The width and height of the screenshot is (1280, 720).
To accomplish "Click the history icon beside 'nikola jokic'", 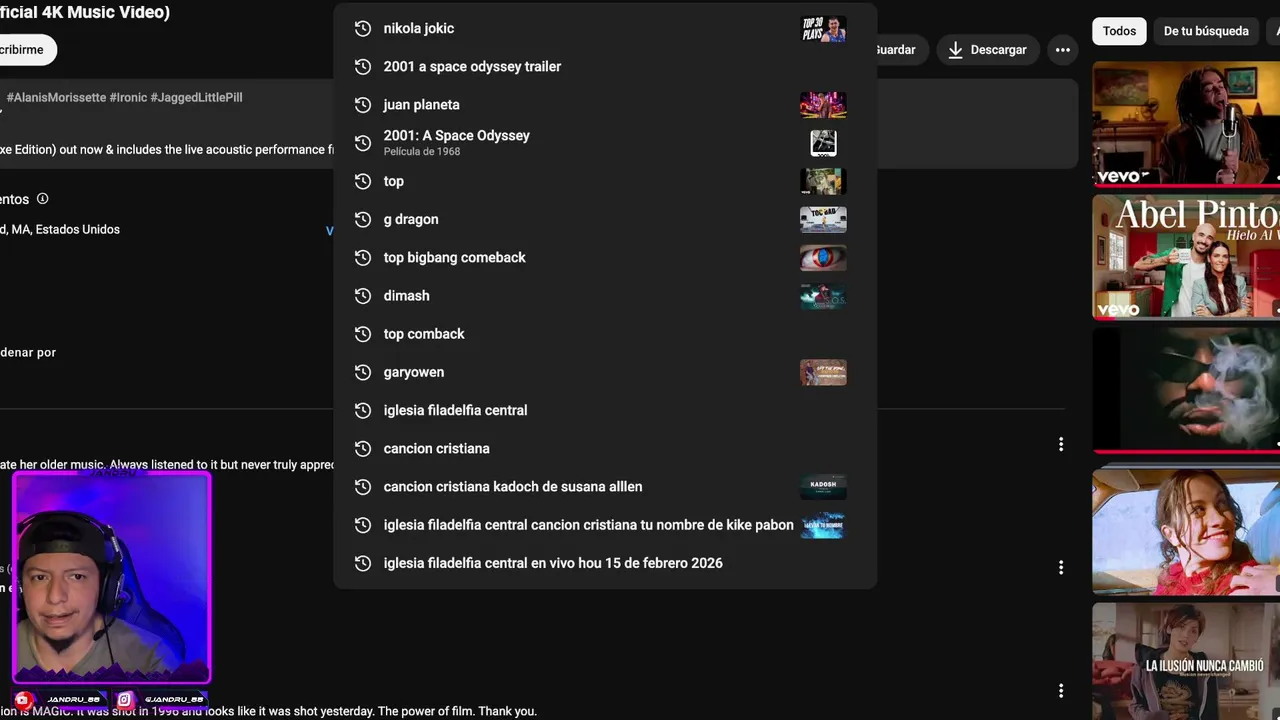I will (x=363, y=28).
